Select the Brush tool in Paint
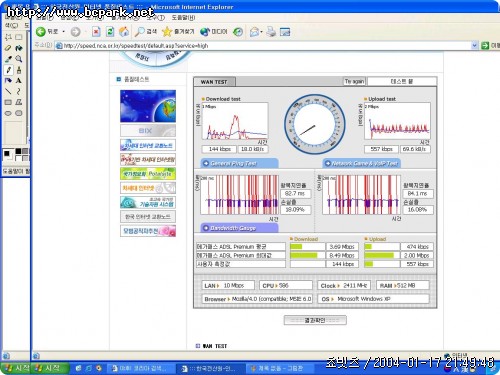The image size is (500, 375). pos(19,70)
